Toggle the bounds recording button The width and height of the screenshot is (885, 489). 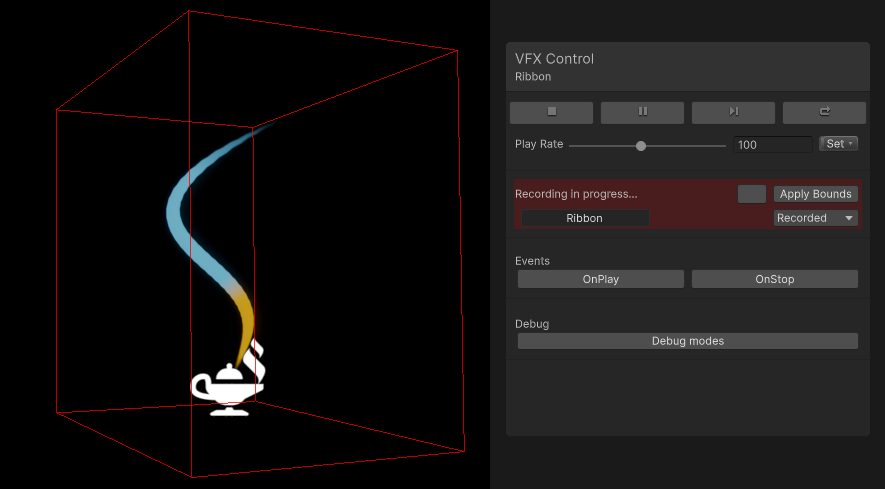751,194
